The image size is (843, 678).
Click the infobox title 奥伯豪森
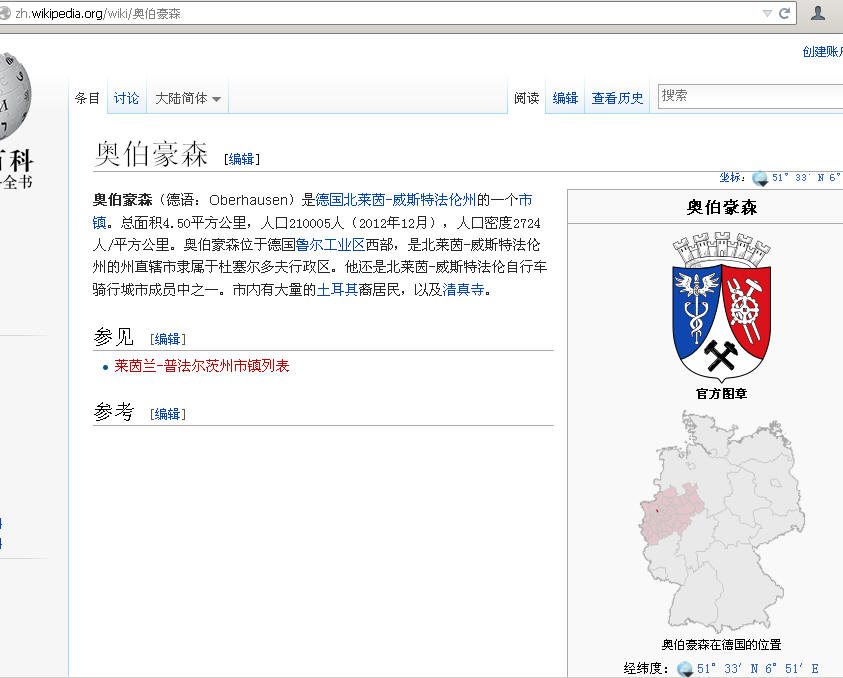(x=721, y=207)
